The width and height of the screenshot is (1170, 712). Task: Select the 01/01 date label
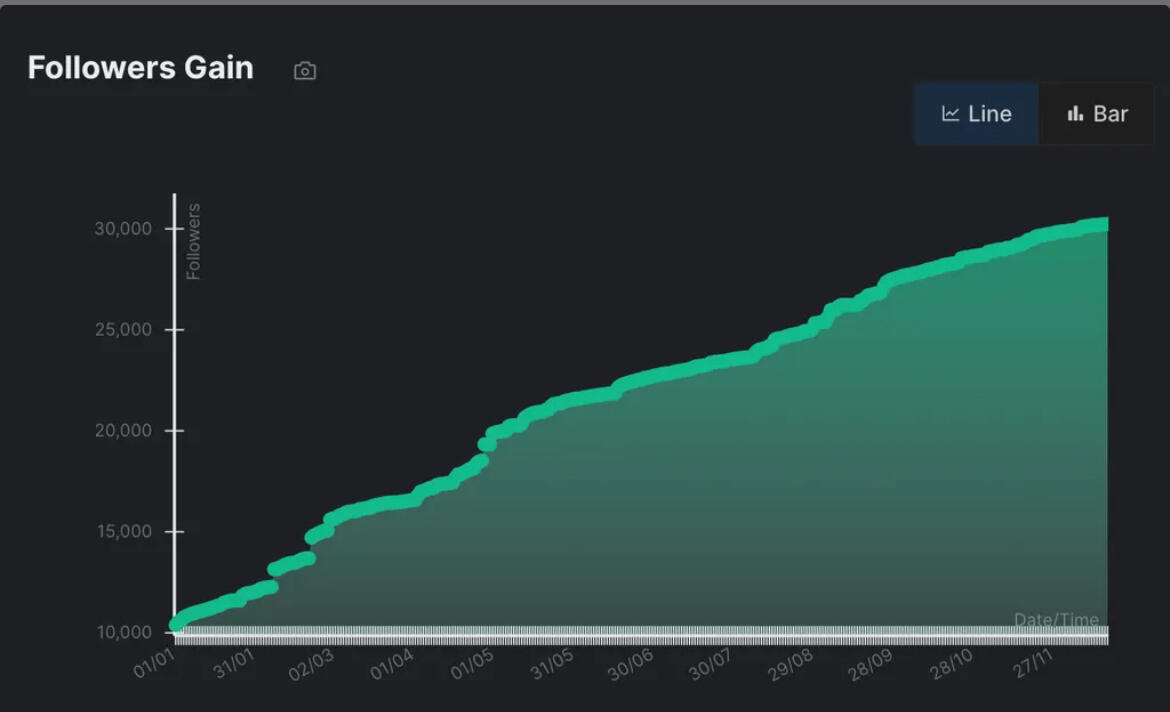pyautogui.click(x=154, y=664)
